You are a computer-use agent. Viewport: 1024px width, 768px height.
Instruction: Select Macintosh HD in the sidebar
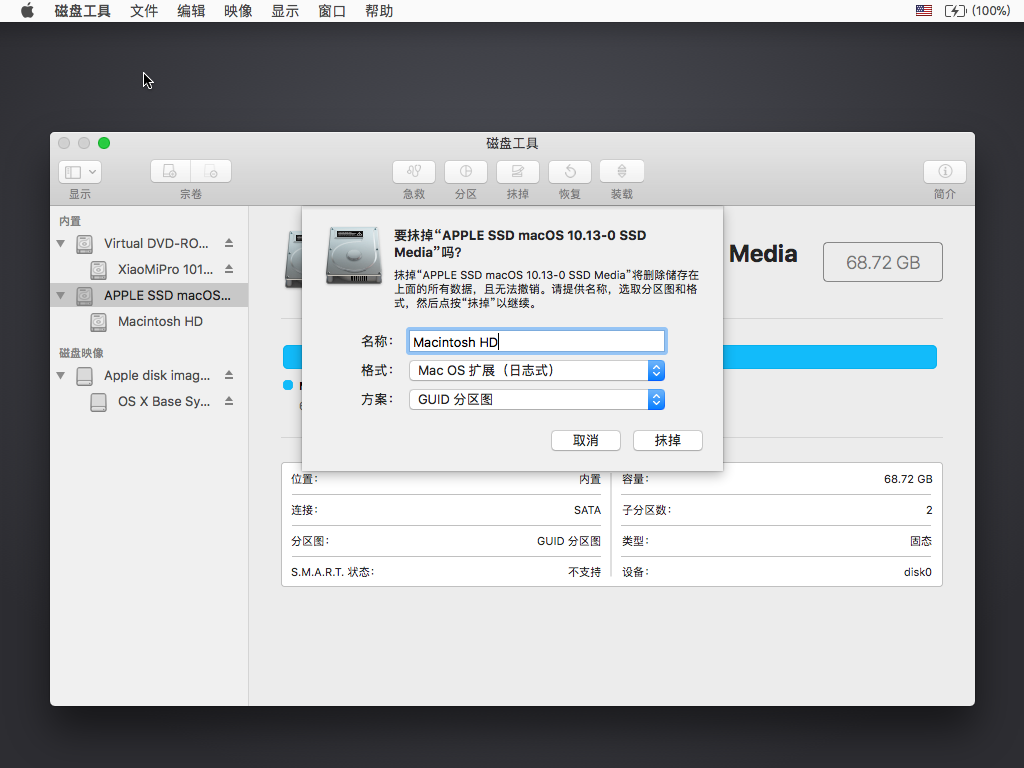[160, 322]
